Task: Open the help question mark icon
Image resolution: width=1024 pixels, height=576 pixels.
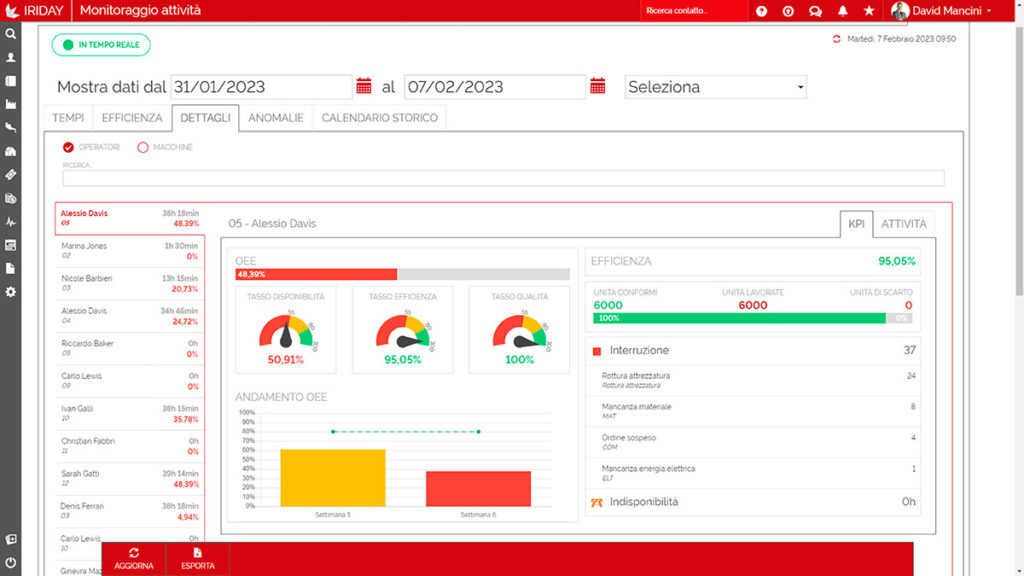Action: pyautogui.click(x=762, y=11)
